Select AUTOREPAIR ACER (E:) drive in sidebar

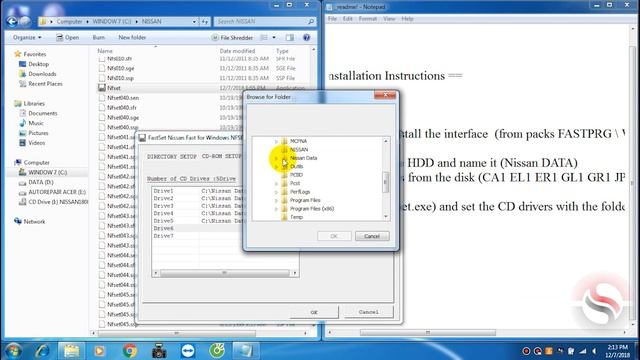(57, 192)
